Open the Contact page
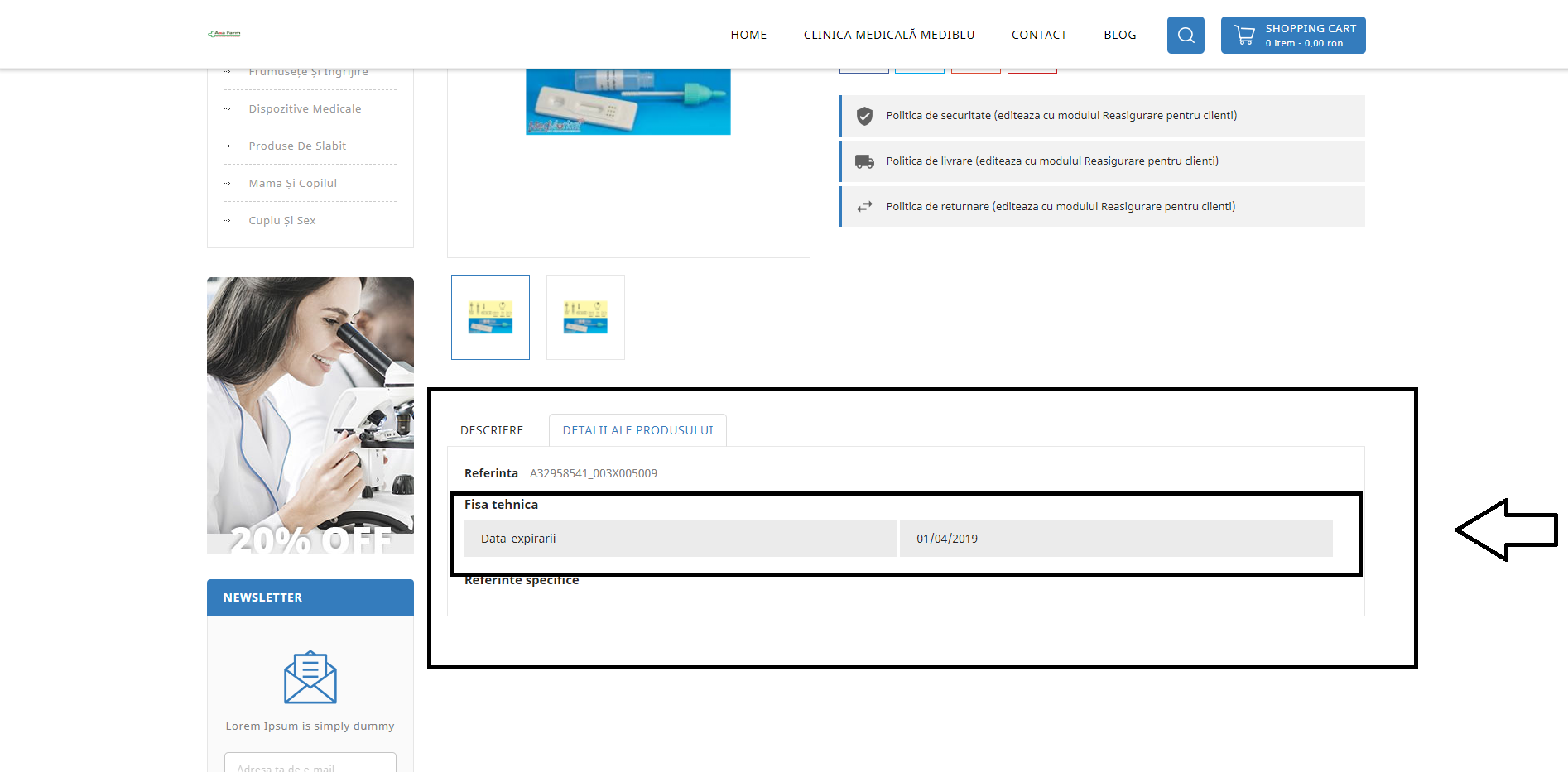1568x772 pixels. [x=1039, y=35]
